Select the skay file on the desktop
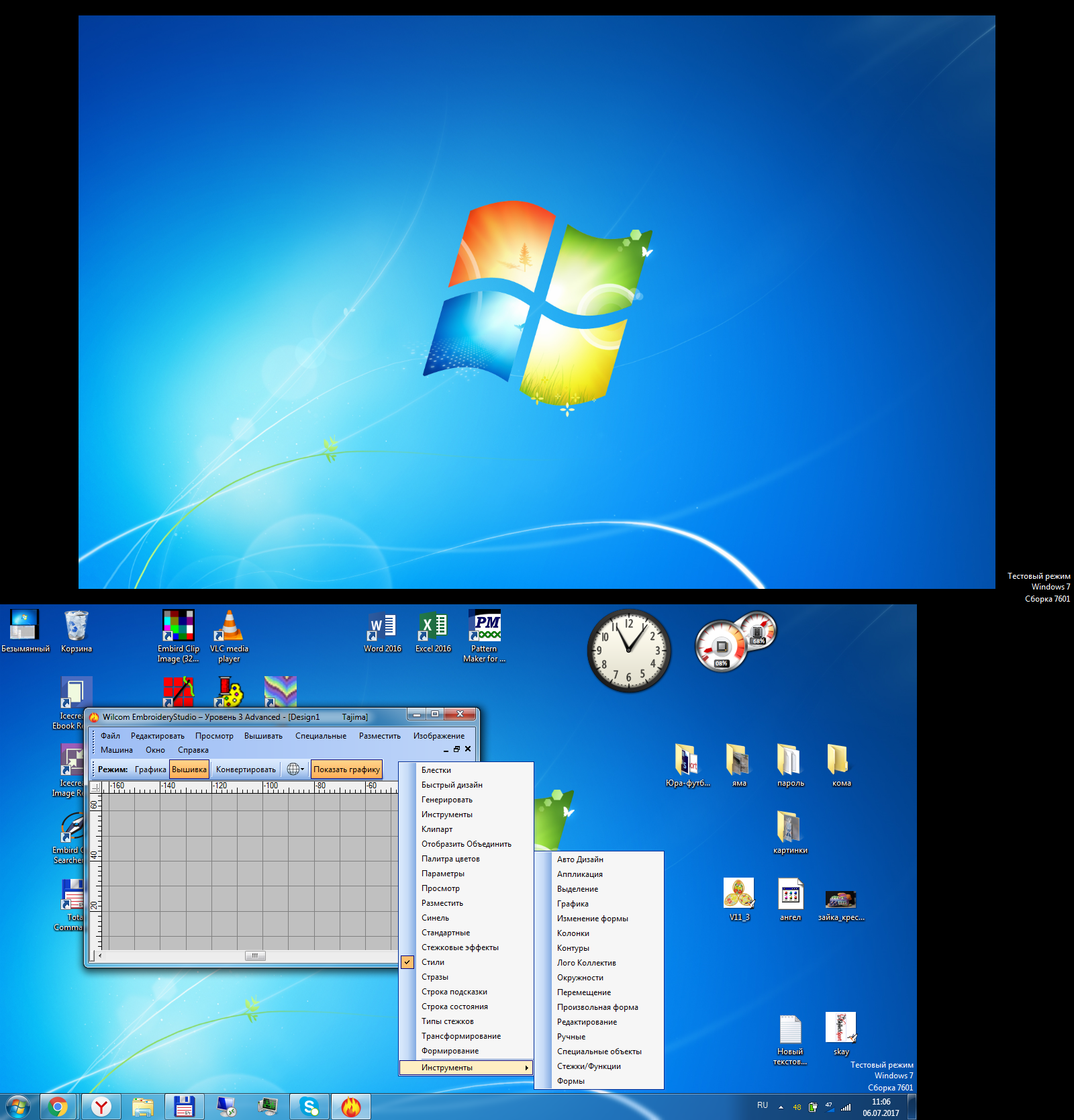The height and width of the screenshot is (1120, 1074). tap(841, 1034)
